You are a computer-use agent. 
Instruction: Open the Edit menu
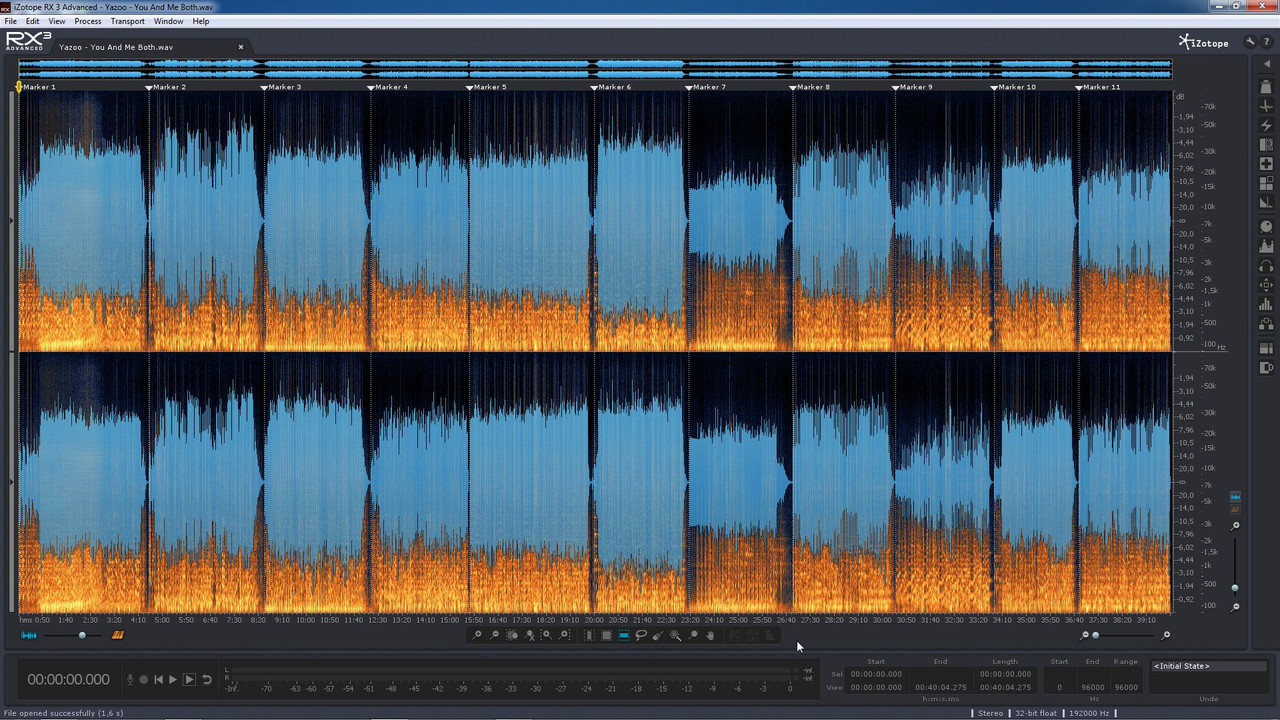(33, 21)
